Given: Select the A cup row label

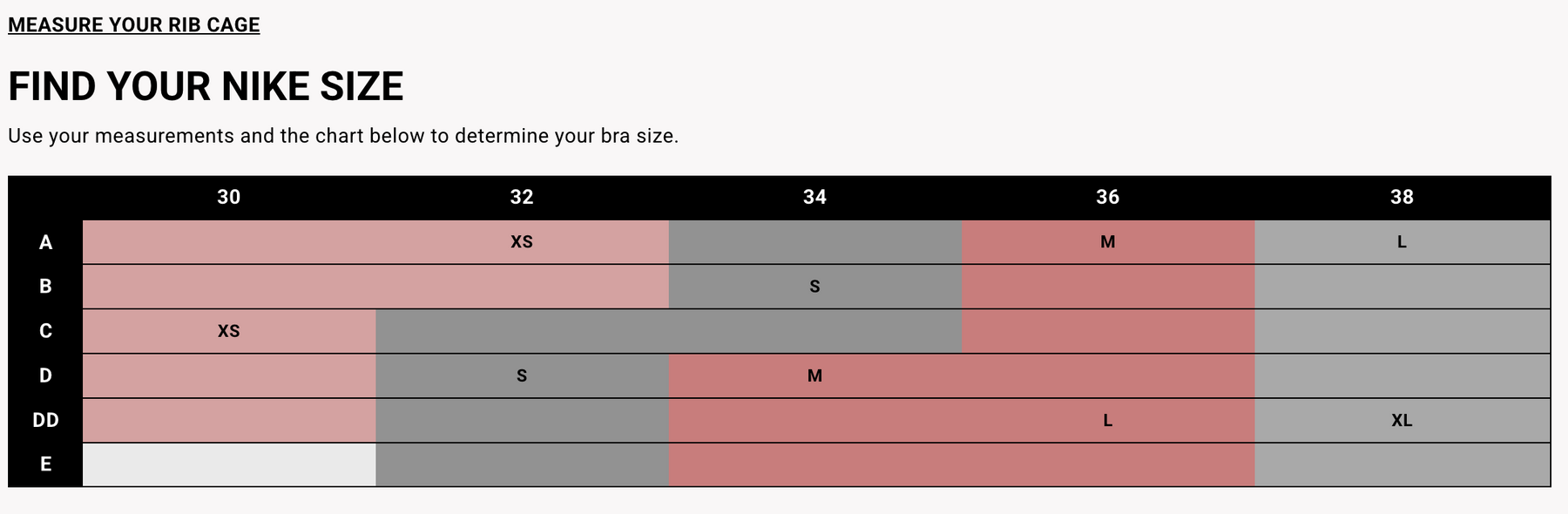Looking at the screenshot, I should click(x=45, y=242).
